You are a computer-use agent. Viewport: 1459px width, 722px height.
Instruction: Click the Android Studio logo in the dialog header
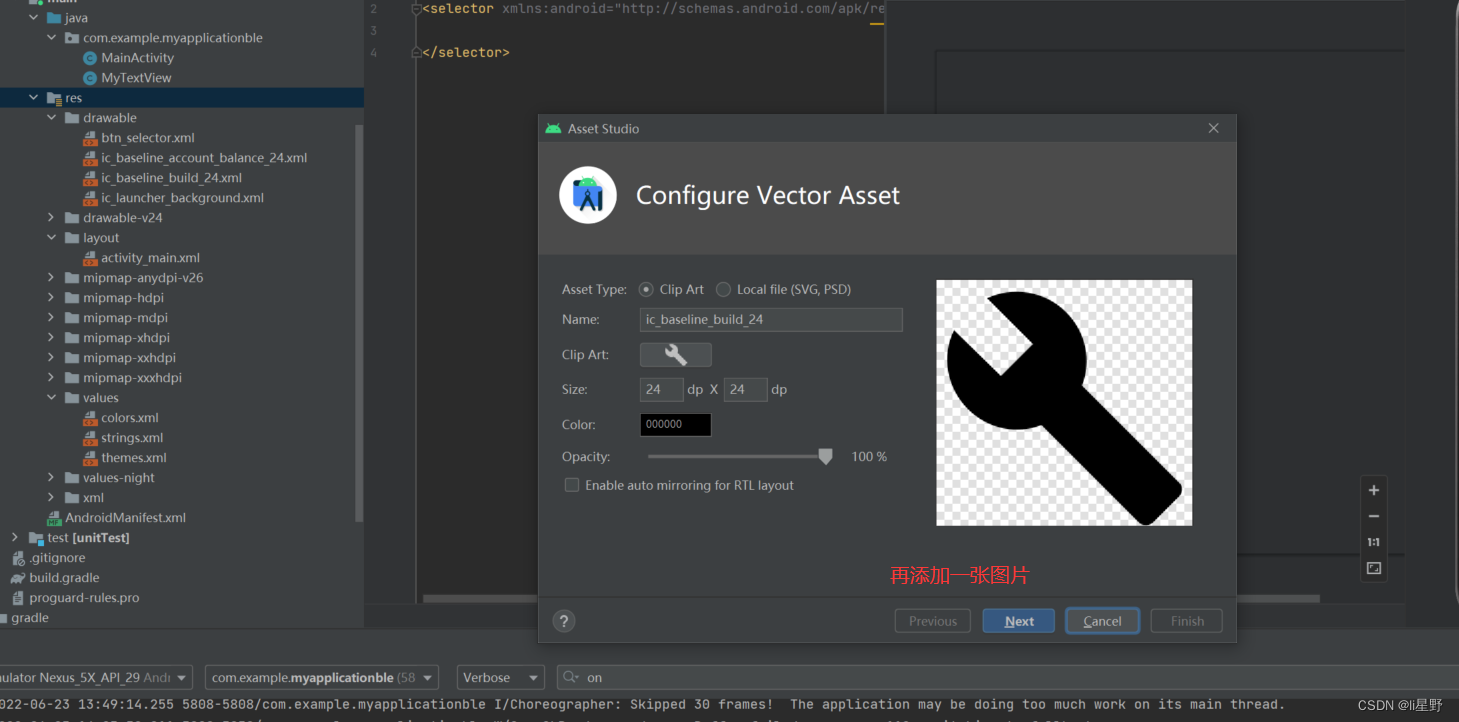click(588, 195)
